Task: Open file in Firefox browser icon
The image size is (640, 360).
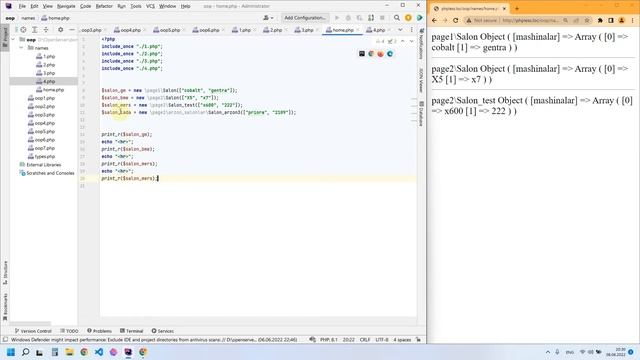Action: click(x=380, y=54)
